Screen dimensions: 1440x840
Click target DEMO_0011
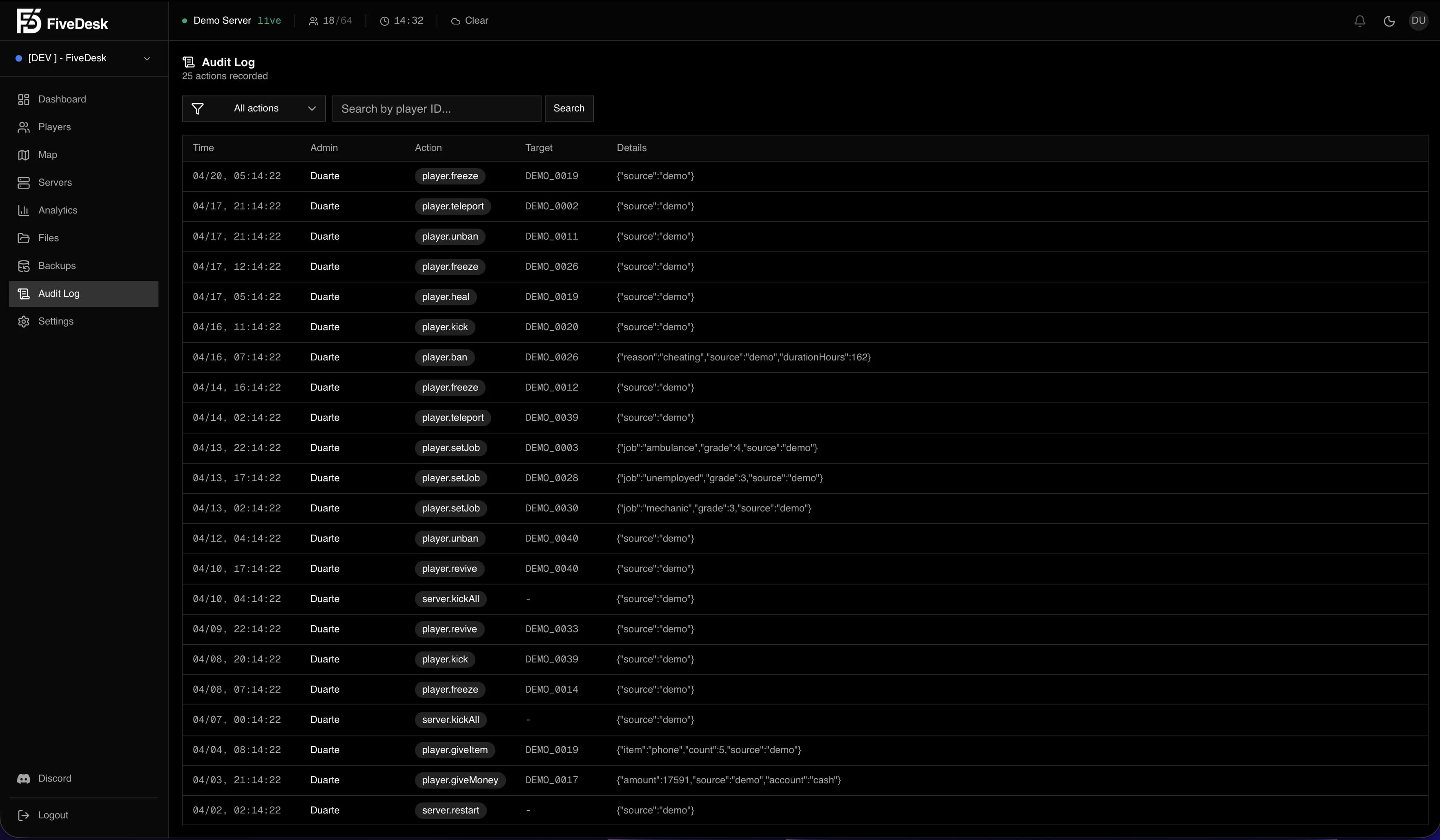tap(552, 236)
